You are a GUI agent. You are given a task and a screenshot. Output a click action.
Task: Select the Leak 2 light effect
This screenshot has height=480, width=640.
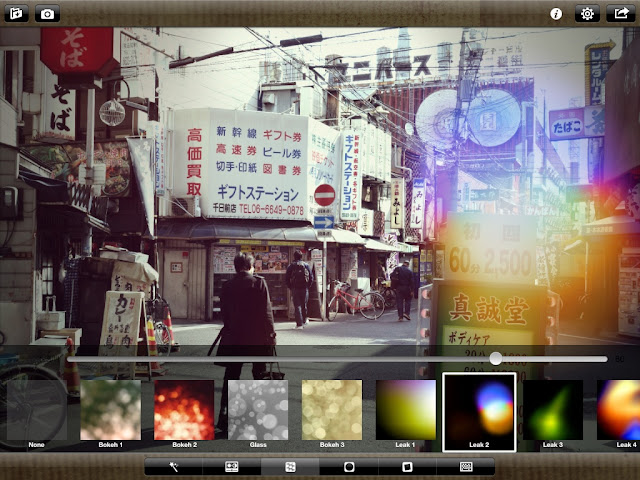point(479,412)
